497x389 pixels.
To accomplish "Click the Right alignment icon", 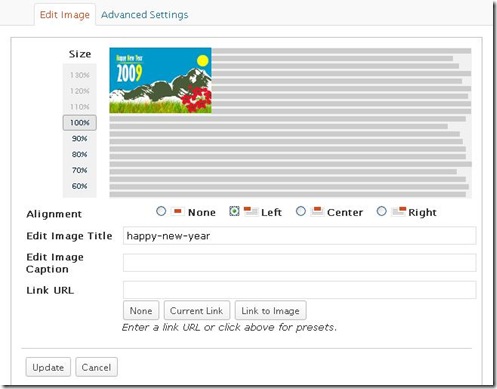I will point(399,211).
